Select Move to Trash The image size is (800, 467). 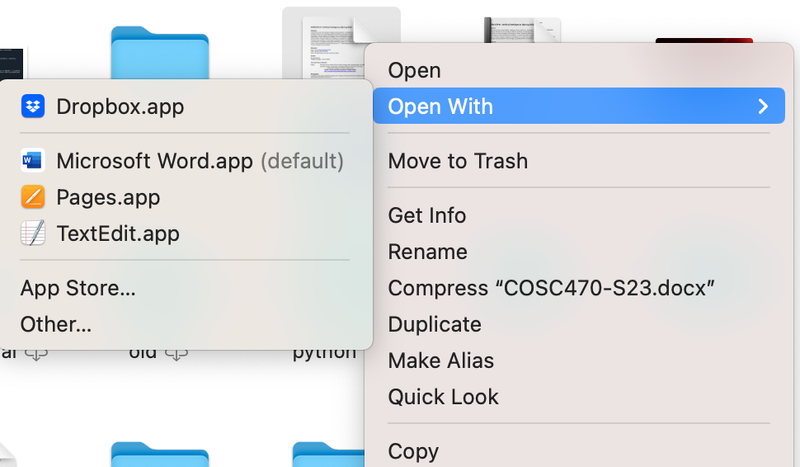457,160
